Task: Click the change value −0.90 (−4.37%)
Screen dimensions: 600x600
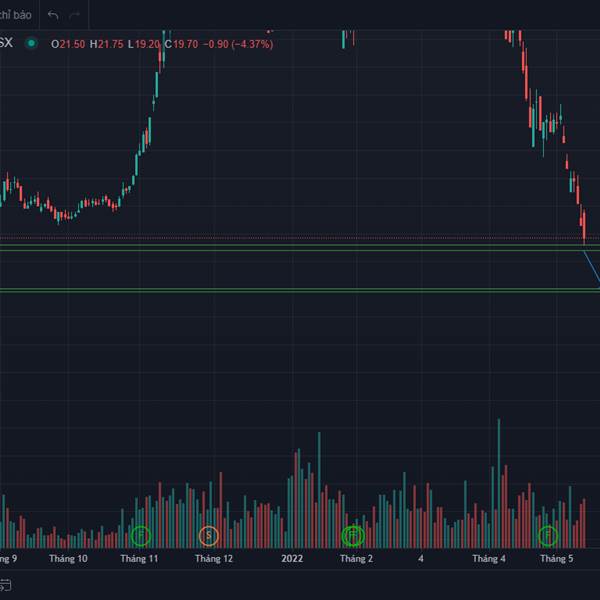Action: (x=238, y=44)
